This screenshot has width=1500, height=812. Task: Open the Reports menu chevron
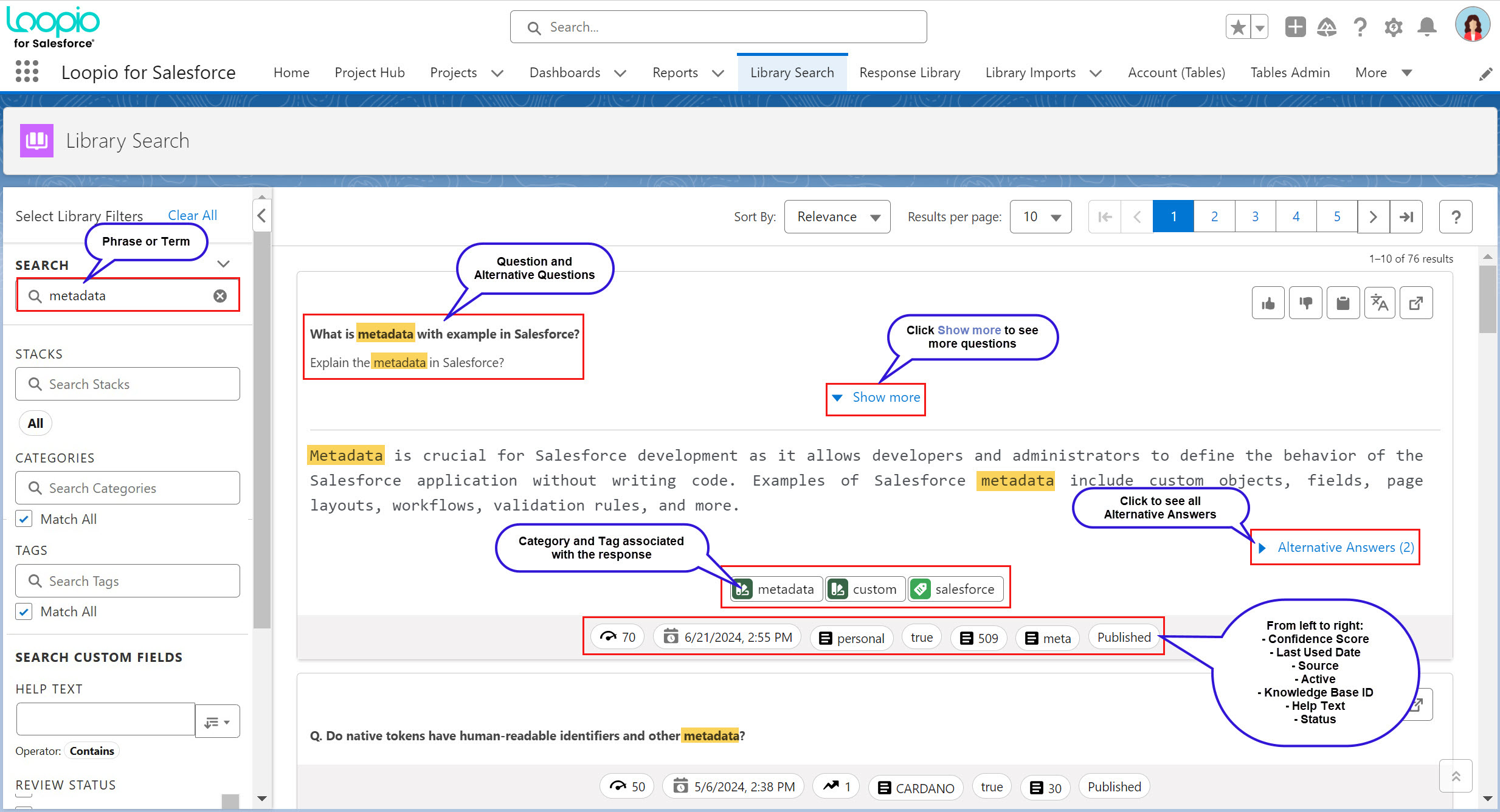point(718,73)
